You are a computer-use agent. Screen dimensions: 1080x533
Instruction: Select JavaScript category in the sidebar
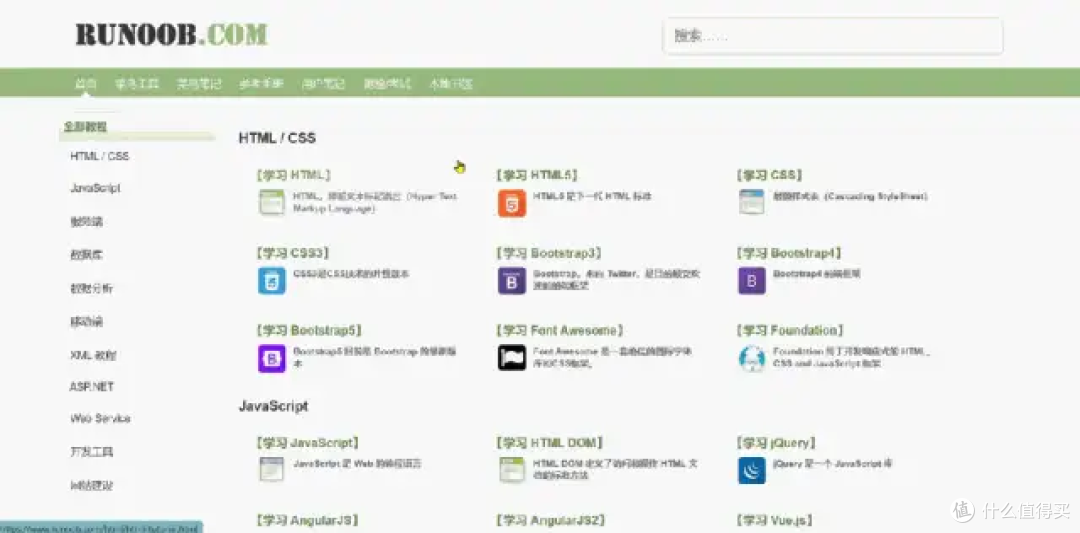click(95, 188)
